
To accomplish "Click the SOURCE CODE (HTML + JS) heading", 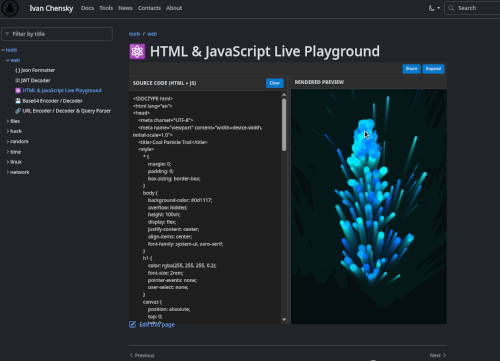I will (x=164, y=83).
